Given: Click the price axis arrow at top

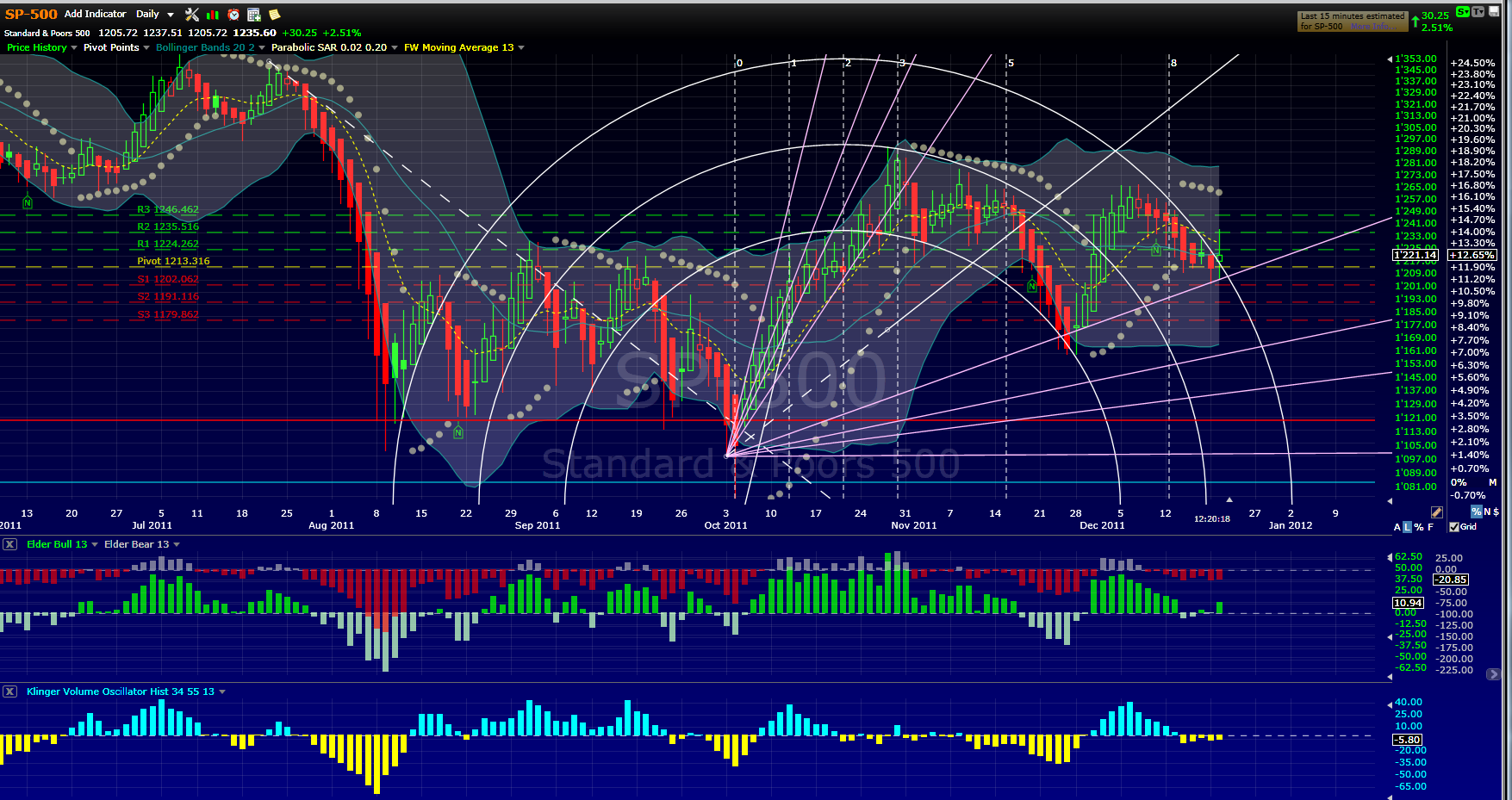Looking at the screenshot, I should 1389,59.
